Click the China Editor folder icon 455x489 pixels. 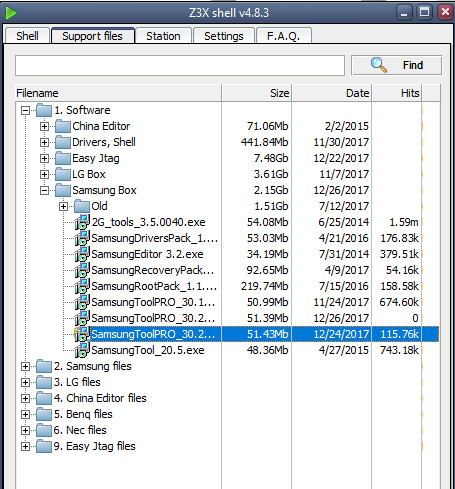pos(63,126)
